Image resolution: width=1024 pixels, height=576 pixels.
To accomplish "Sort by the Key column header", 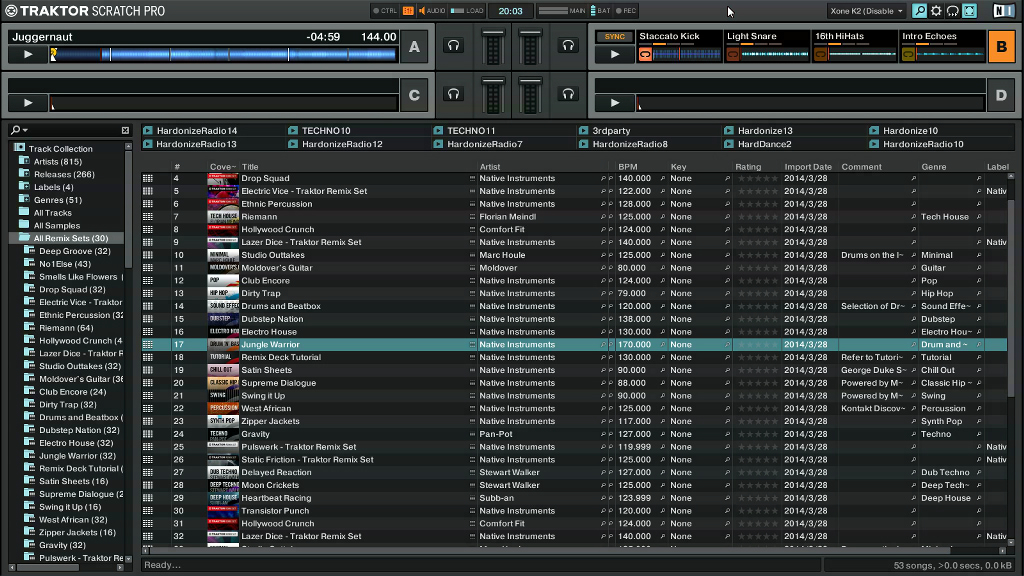I will (x=679, y=167).
